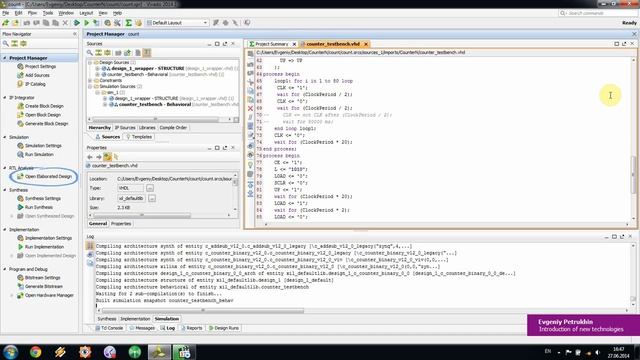Close the counter_testbench.vhd editor tab
This screenshot has width=640, height=360.
(x=366, y=44)
